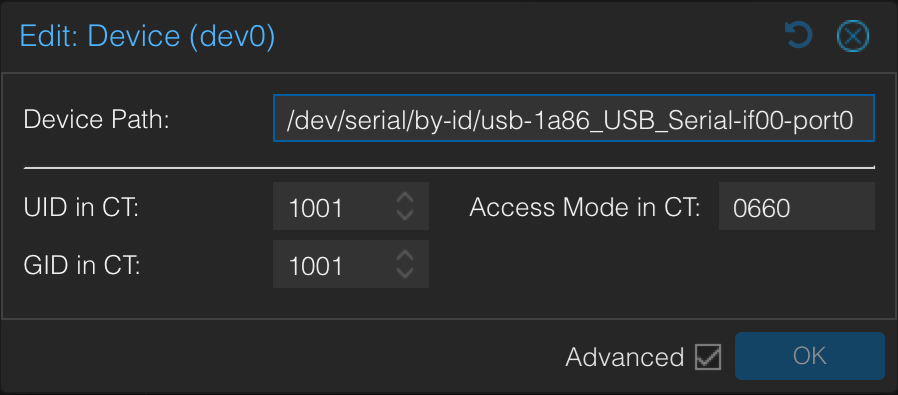This screenshot has height=395, width=898.
Task: Select the Access Mode in CT field showing 0660
Action: coord(797,206)
